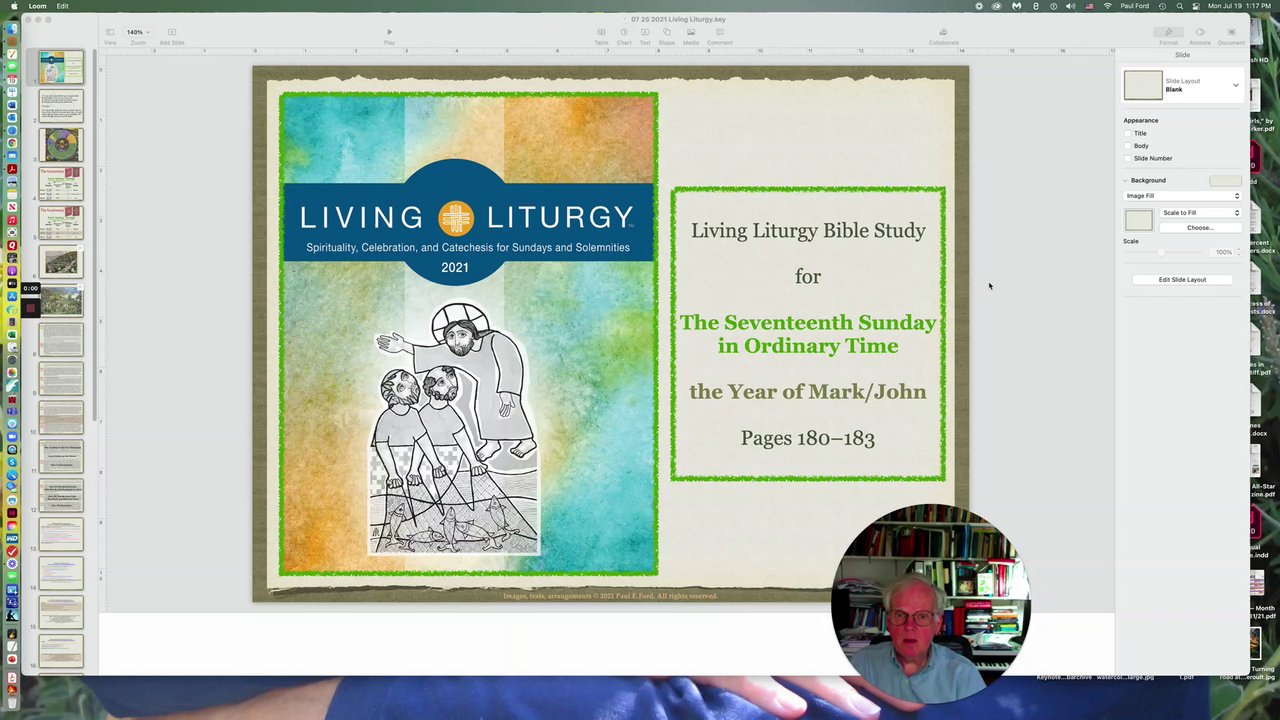Click the Loom webcam bubble of the presenter
Image resolution: width=1280 pixels, height=720 pixels.
(x=930, y=606)
